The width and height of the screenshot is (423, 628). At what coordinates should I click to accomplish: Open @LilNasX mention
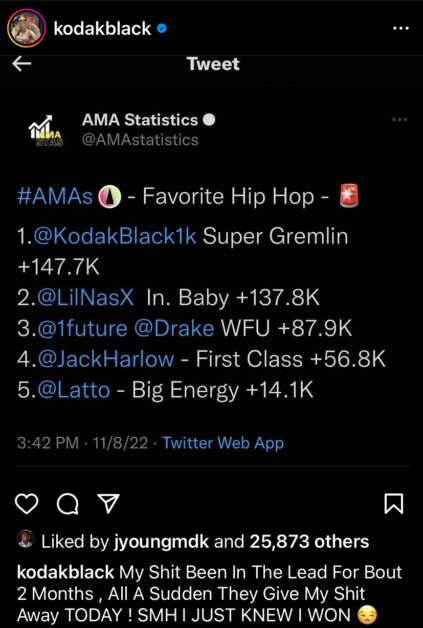click(85, 298)
